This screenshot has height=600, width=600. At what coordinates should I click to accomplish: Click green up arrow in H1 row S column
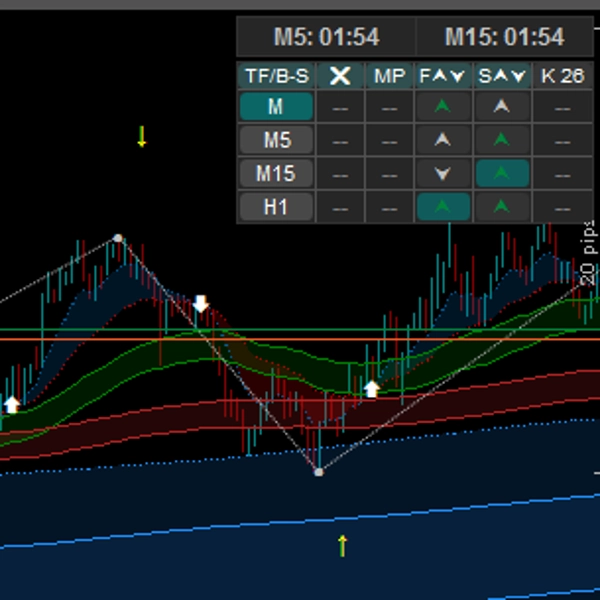(x=502, y=207)
